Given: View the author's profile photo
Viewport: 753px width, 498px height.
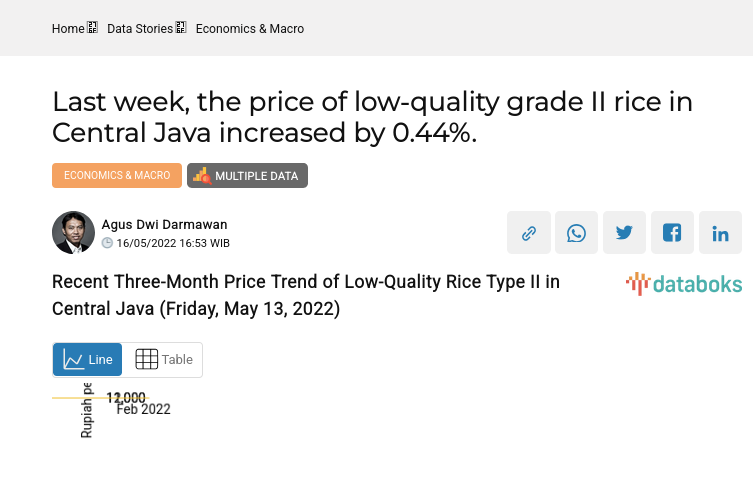Looking at the screenshot, I should click(x=73, y=233).
